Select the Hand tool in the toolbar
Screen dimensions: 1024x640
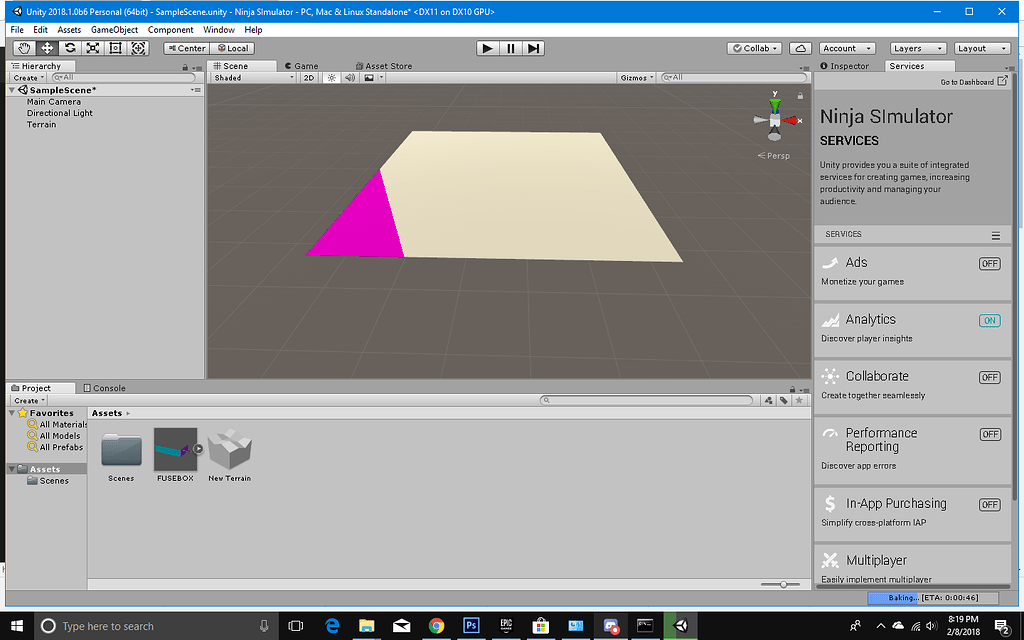pyautogui.click(x=22, y=47)
